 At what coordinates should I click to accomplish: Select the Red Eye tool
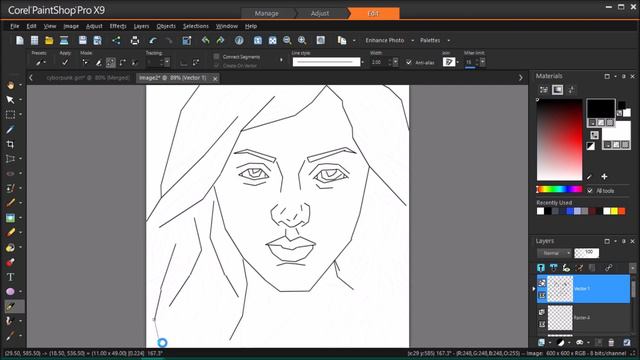(x=10, y=173)
